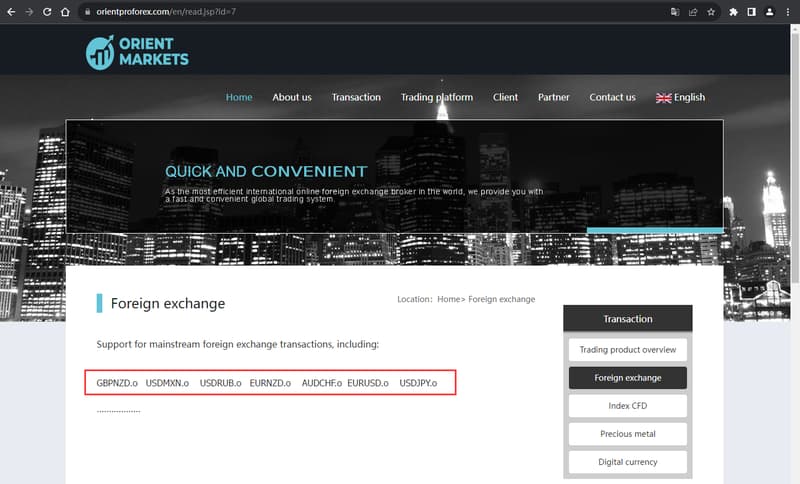
Task: Open the Trading platform menu item
Action: pyautogui.click(x=437, y=97)
